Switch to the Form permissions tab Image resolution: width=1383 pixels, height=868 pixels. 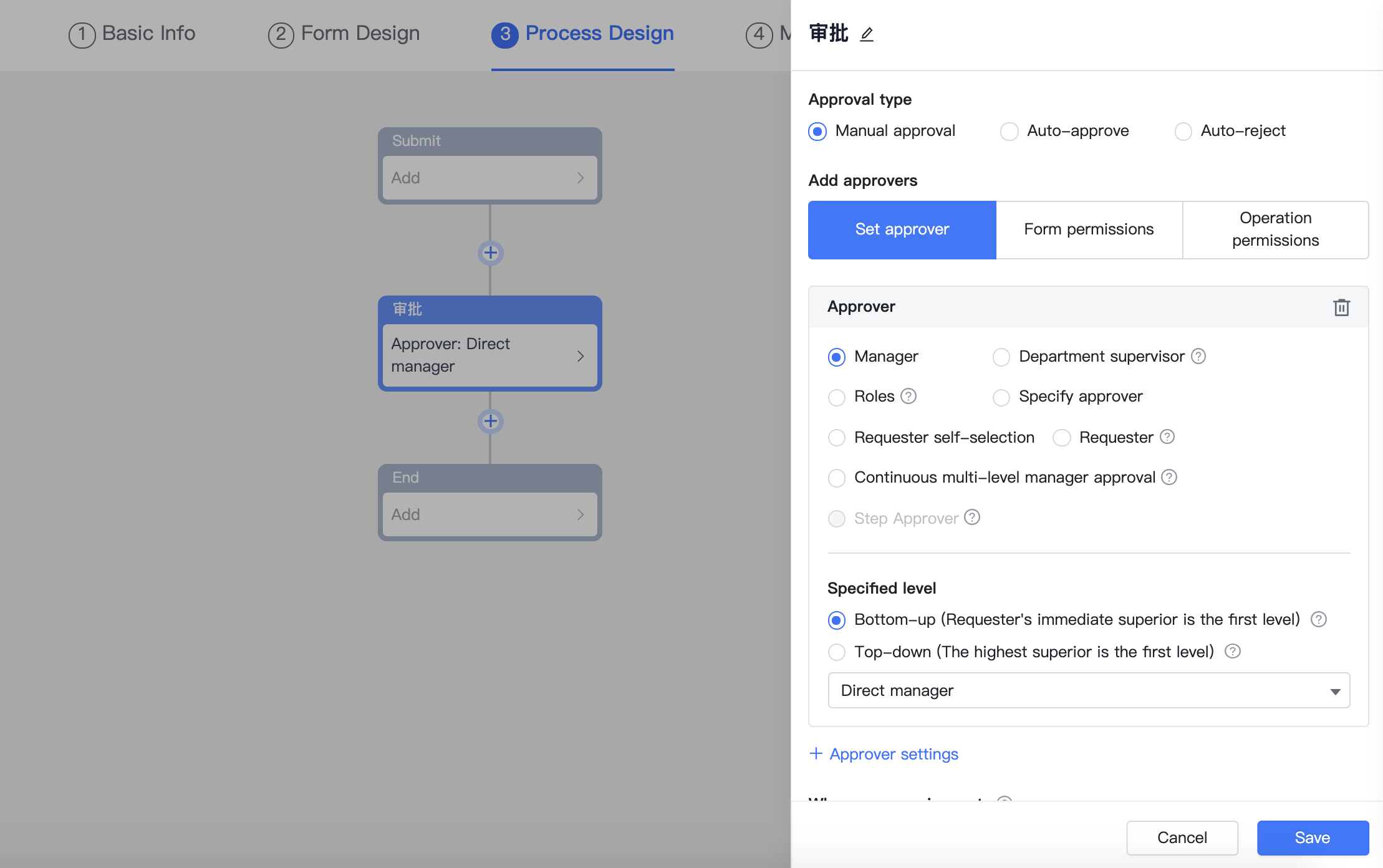(x=1089, y=229)
